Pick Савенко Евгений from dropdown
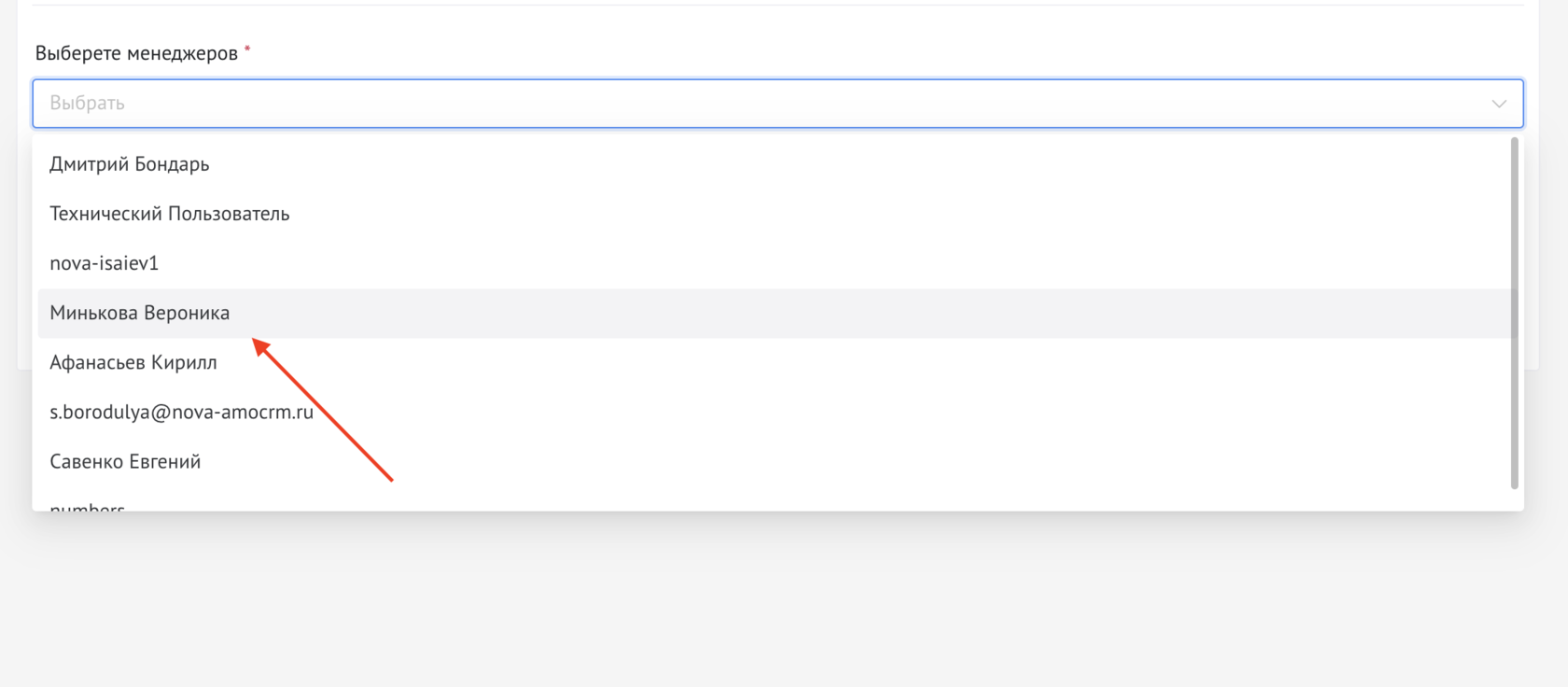 click(x=125, y=462)
